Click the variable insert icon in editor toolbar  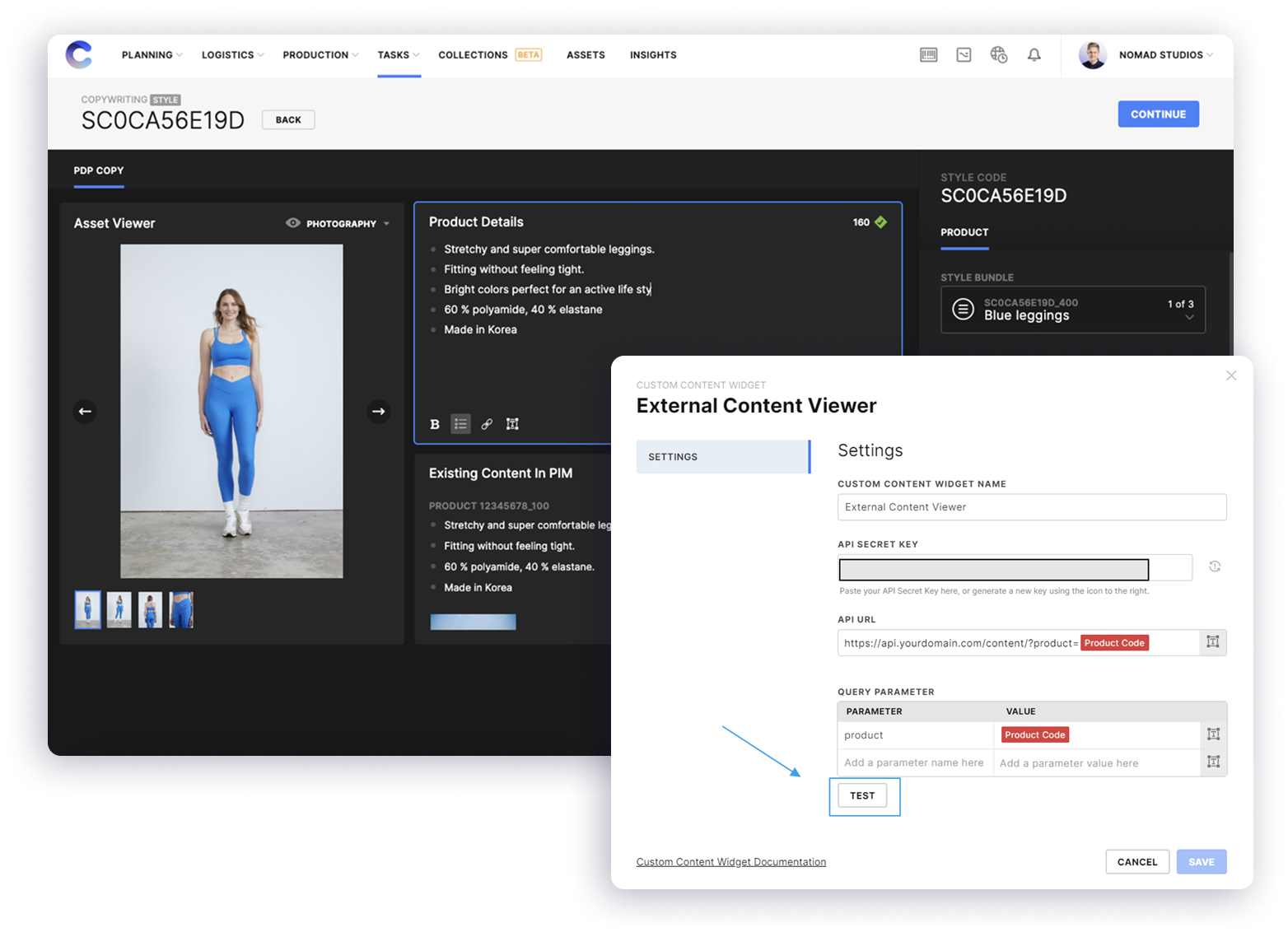(512, 424)
